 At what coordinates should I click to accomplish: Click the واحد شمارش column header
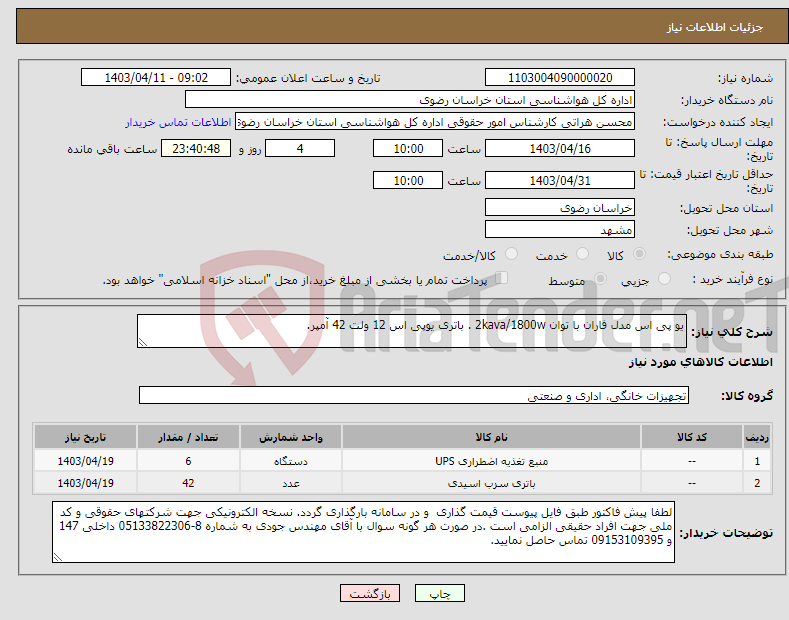click(291, 437)
